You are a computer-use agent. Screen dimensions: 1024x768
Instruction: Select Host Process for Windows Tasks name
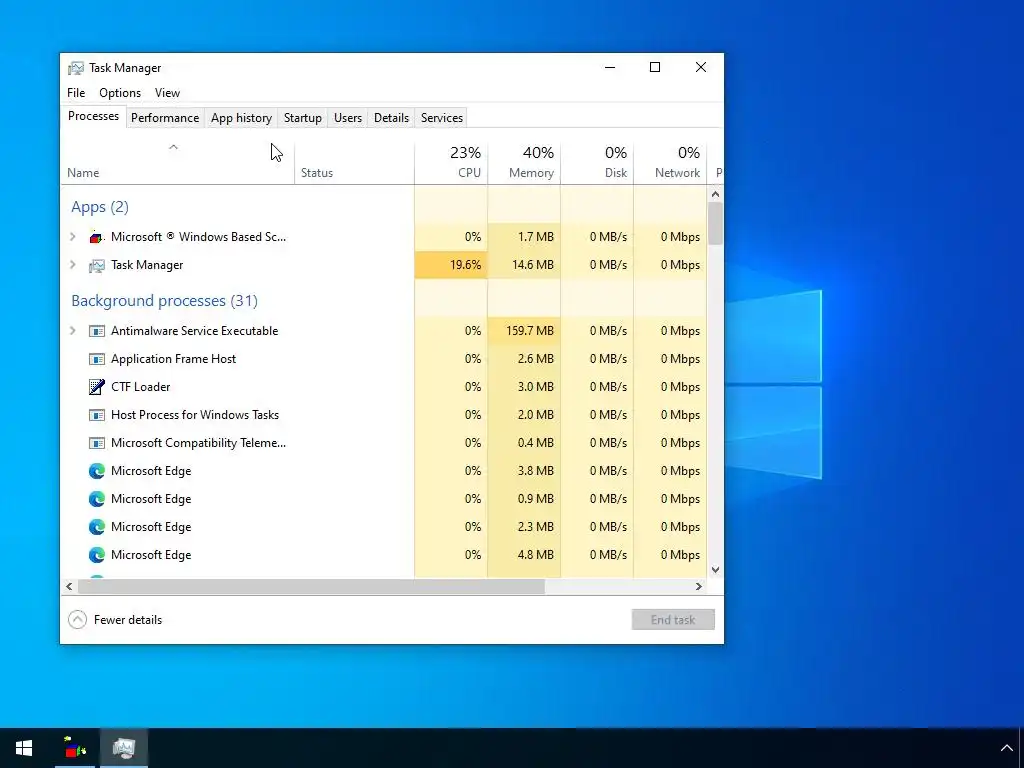(195, 415)
